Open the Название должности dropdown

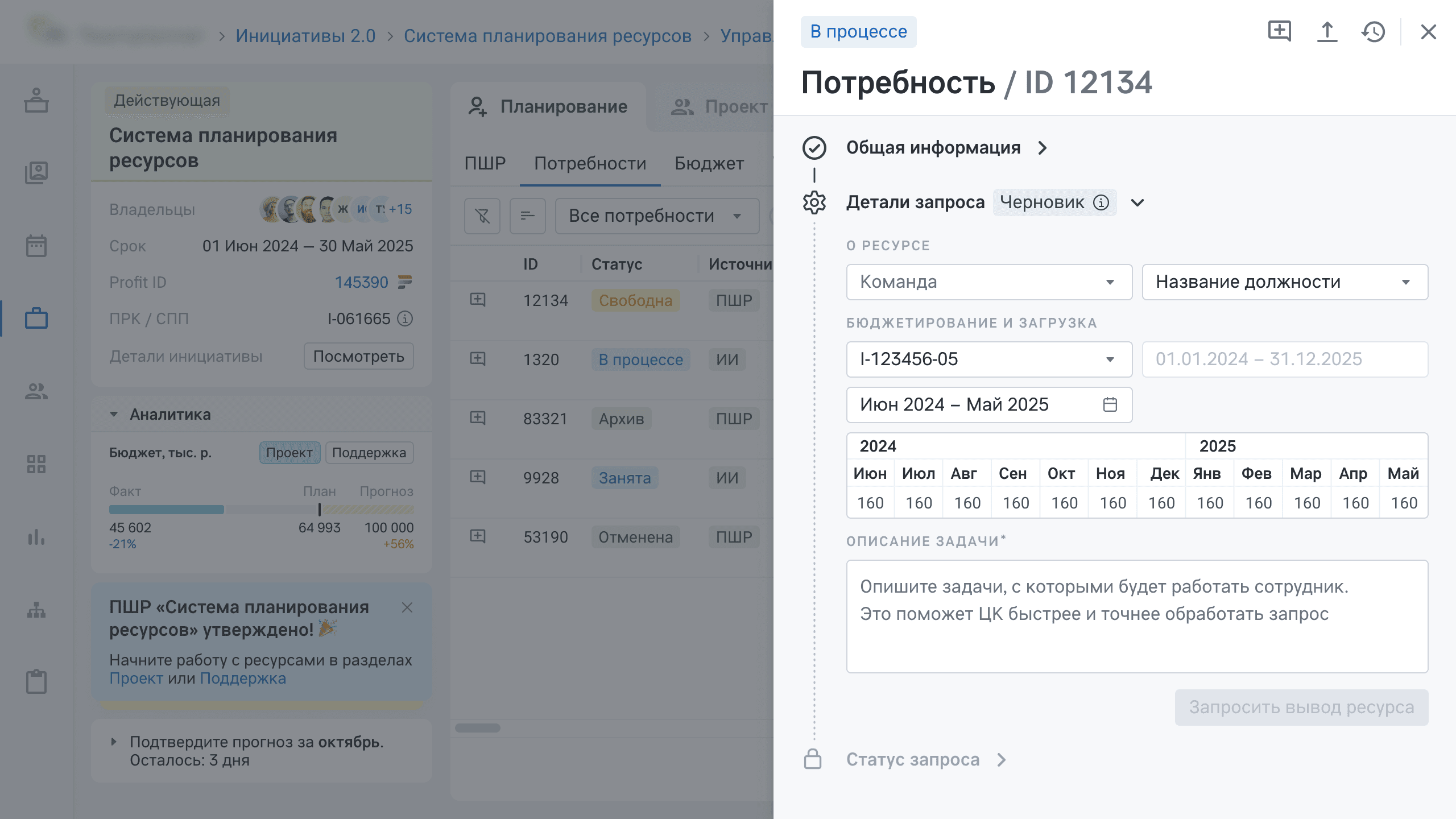click(1285, 282)
